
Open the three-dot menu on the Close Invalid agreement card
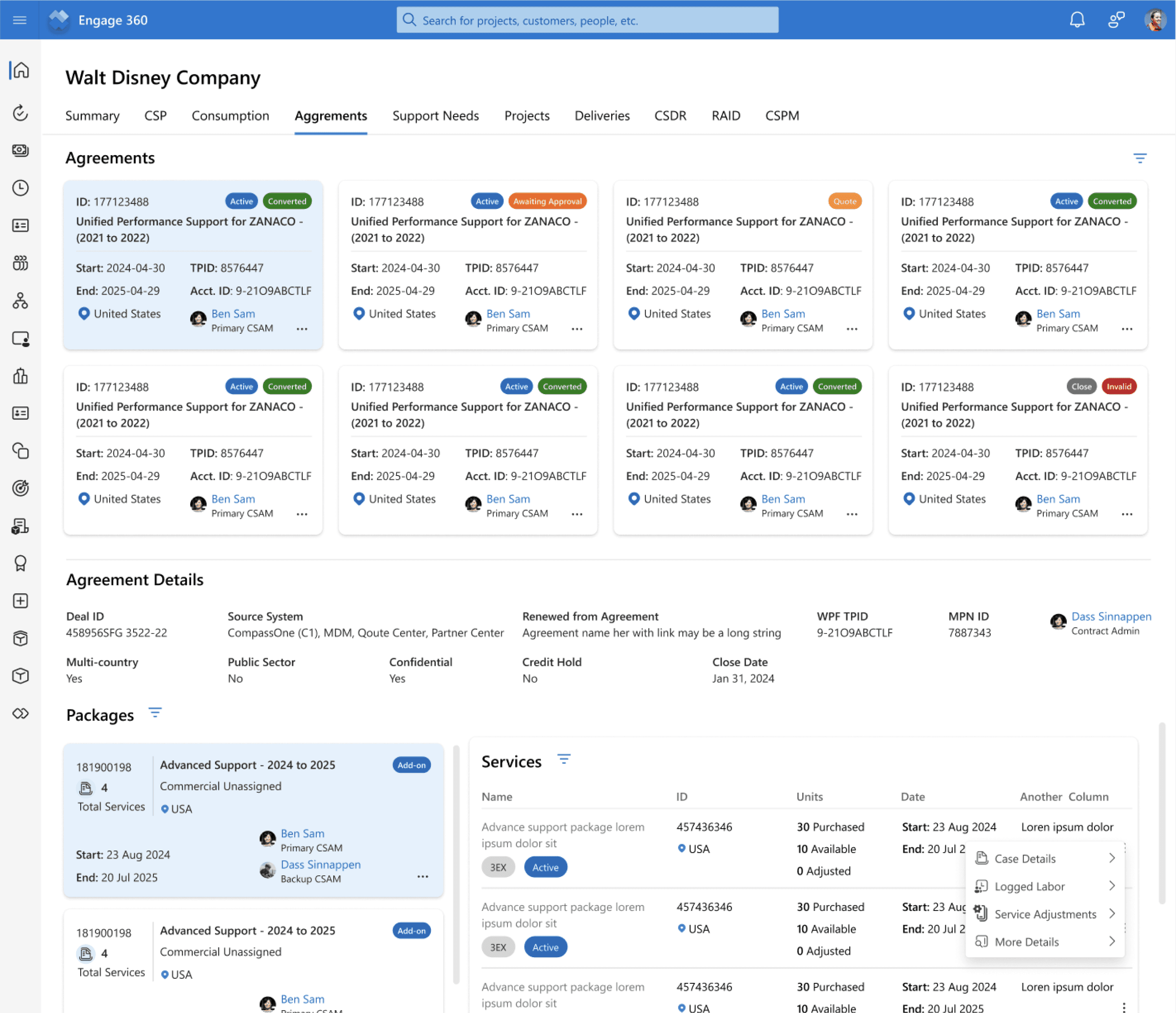pyautogui.click(x=1127, y=514)
